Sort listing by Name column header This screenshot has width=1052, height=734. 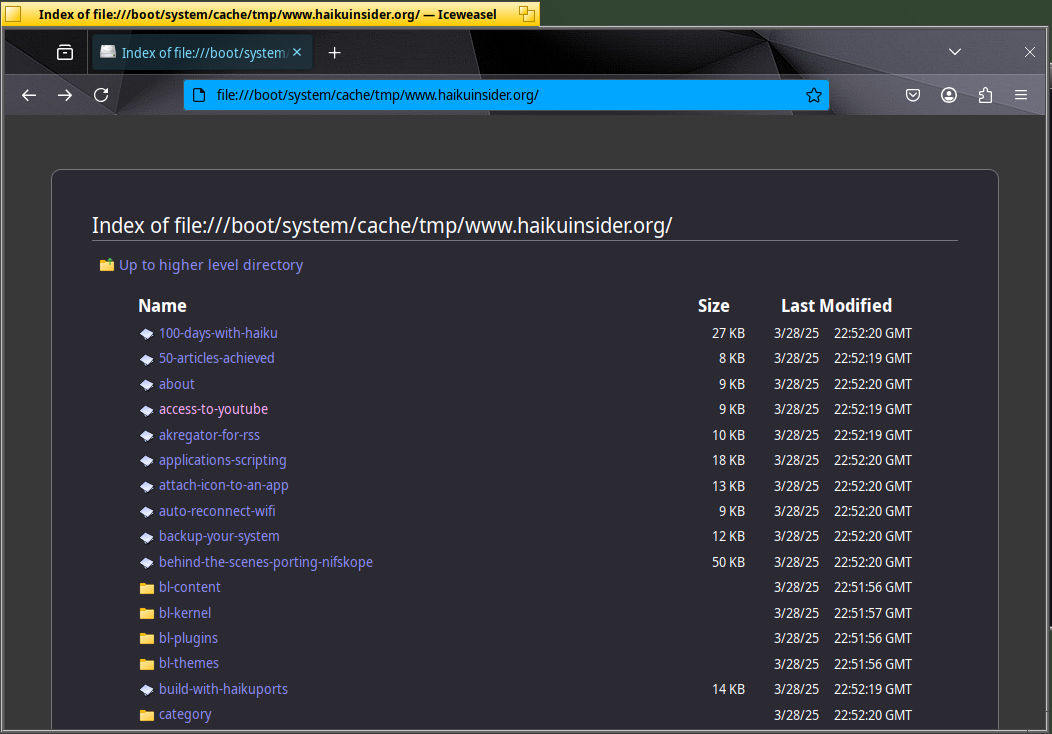click(x=162, y=306)
